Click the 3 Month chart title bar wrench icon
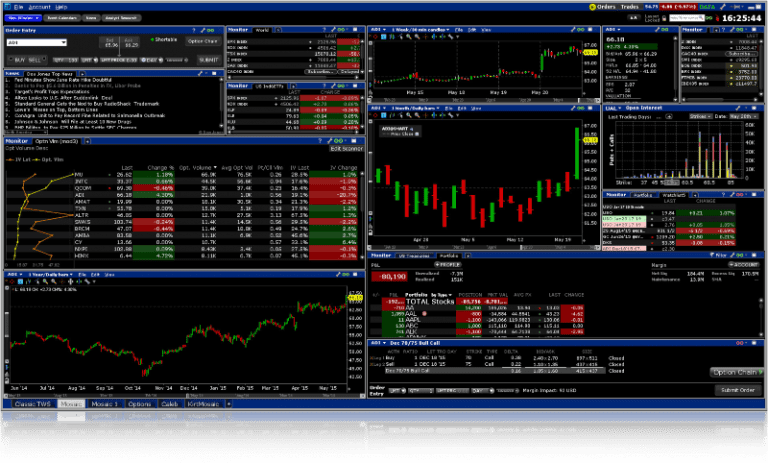768x463 pixels. click(x=573, y=108)
